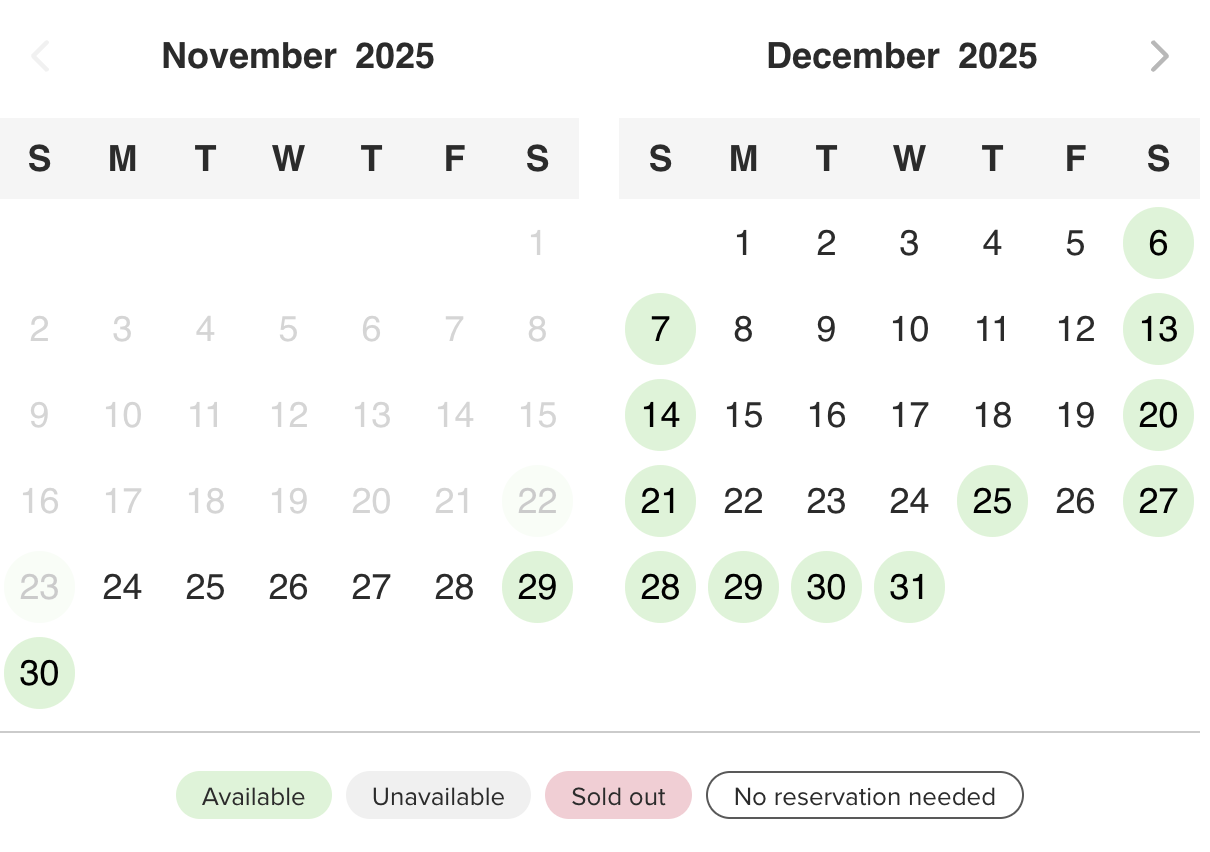The width and height of the screenshot is (1210, 852).
Task: Choose December 28 for booking
Action: [x=660, y=587]
